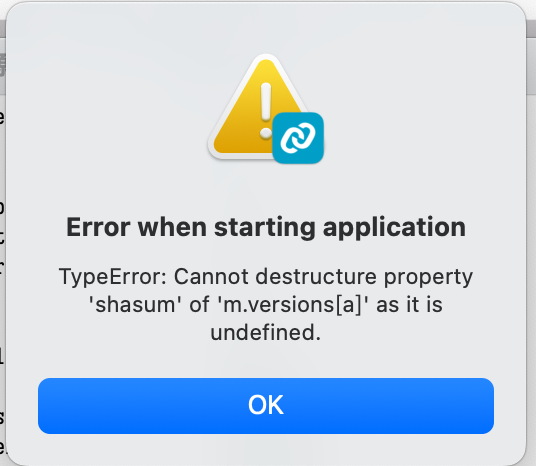Click the word 'when' in heading
This screenshot has height=466, width=536.
[x=172, y=227]
